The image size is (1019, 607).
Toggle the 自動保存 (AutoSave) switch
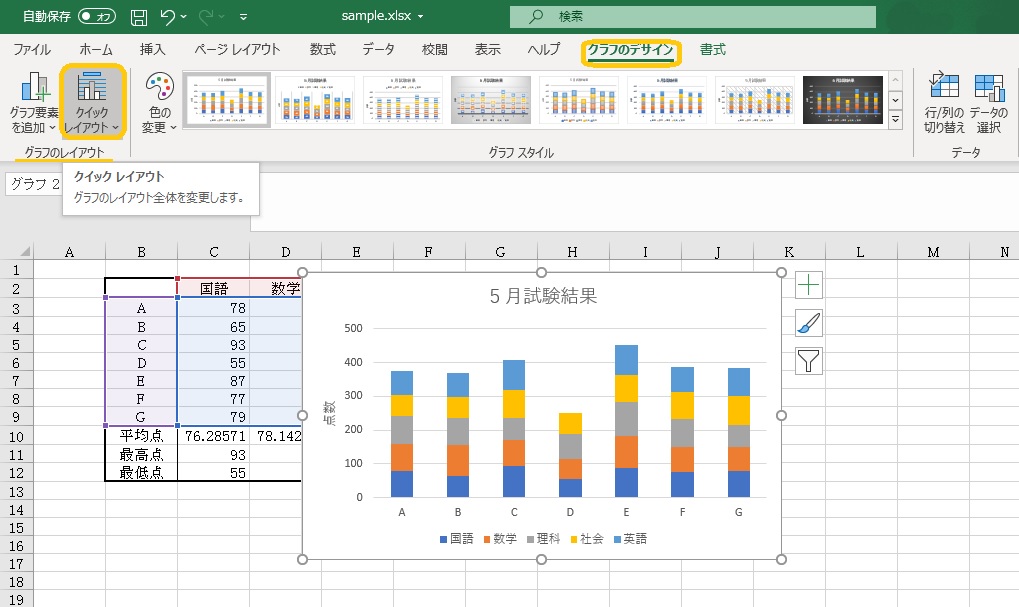point(97,17)
